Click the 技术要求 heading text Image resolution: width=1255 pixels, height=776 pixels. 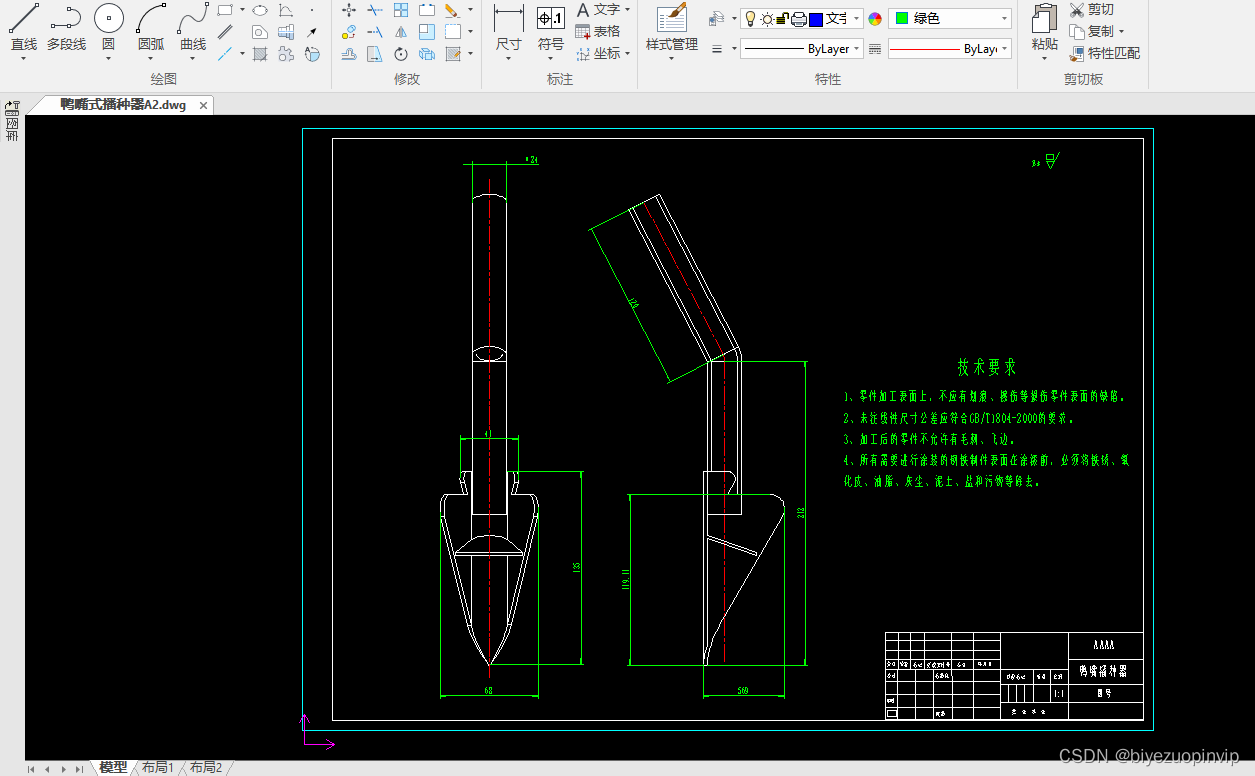(987, 367)
